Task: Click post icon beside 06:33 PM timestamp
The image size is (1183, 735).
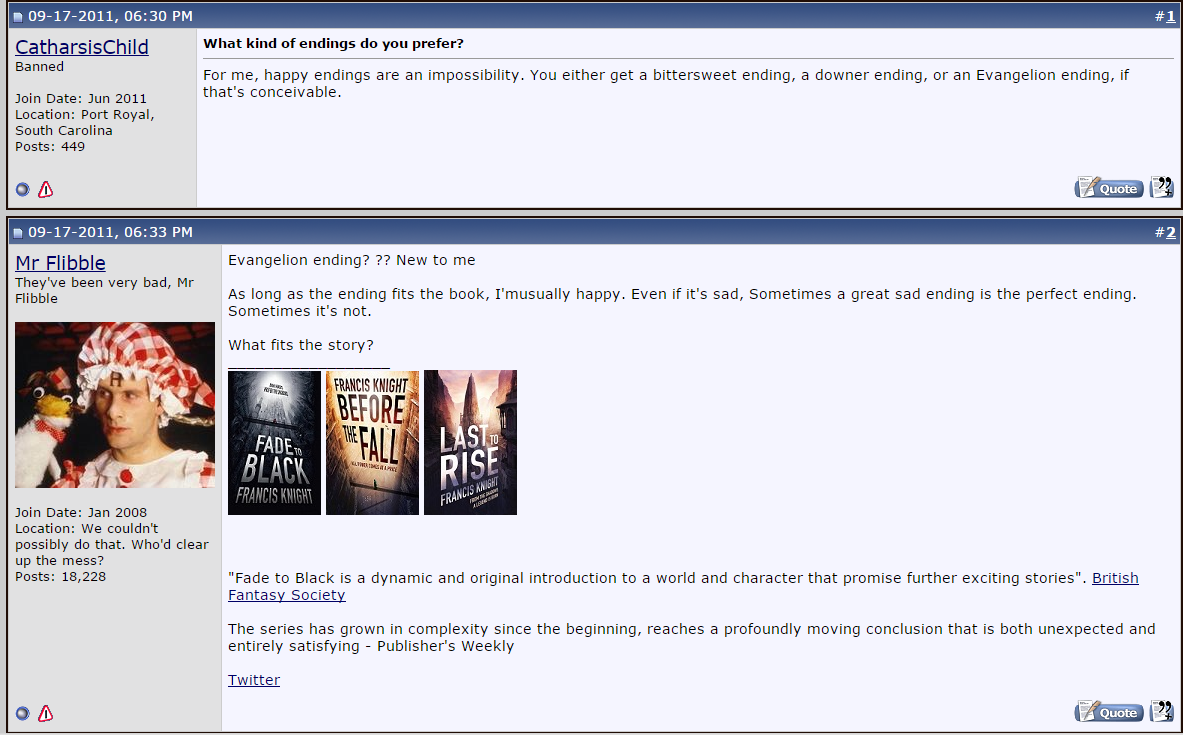Action: (18, 233)
